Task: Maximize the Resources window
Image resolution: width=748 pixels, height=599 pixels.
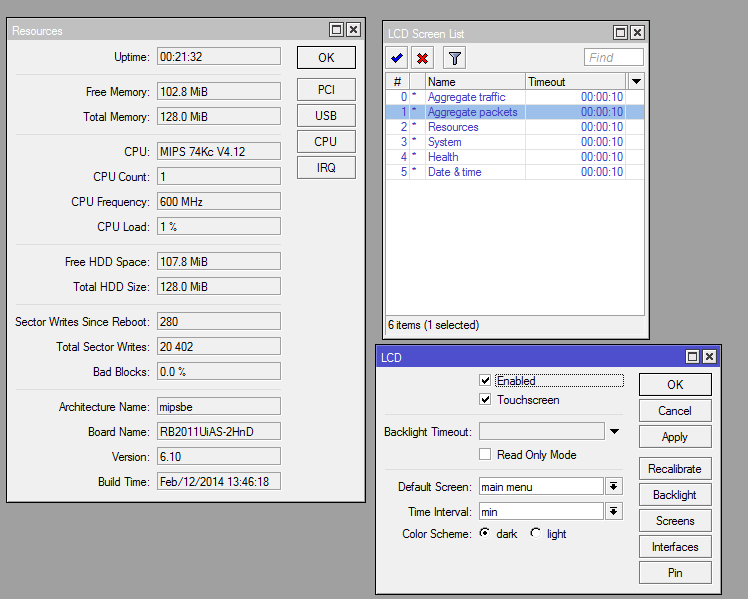Action: [x=337, y=31]
